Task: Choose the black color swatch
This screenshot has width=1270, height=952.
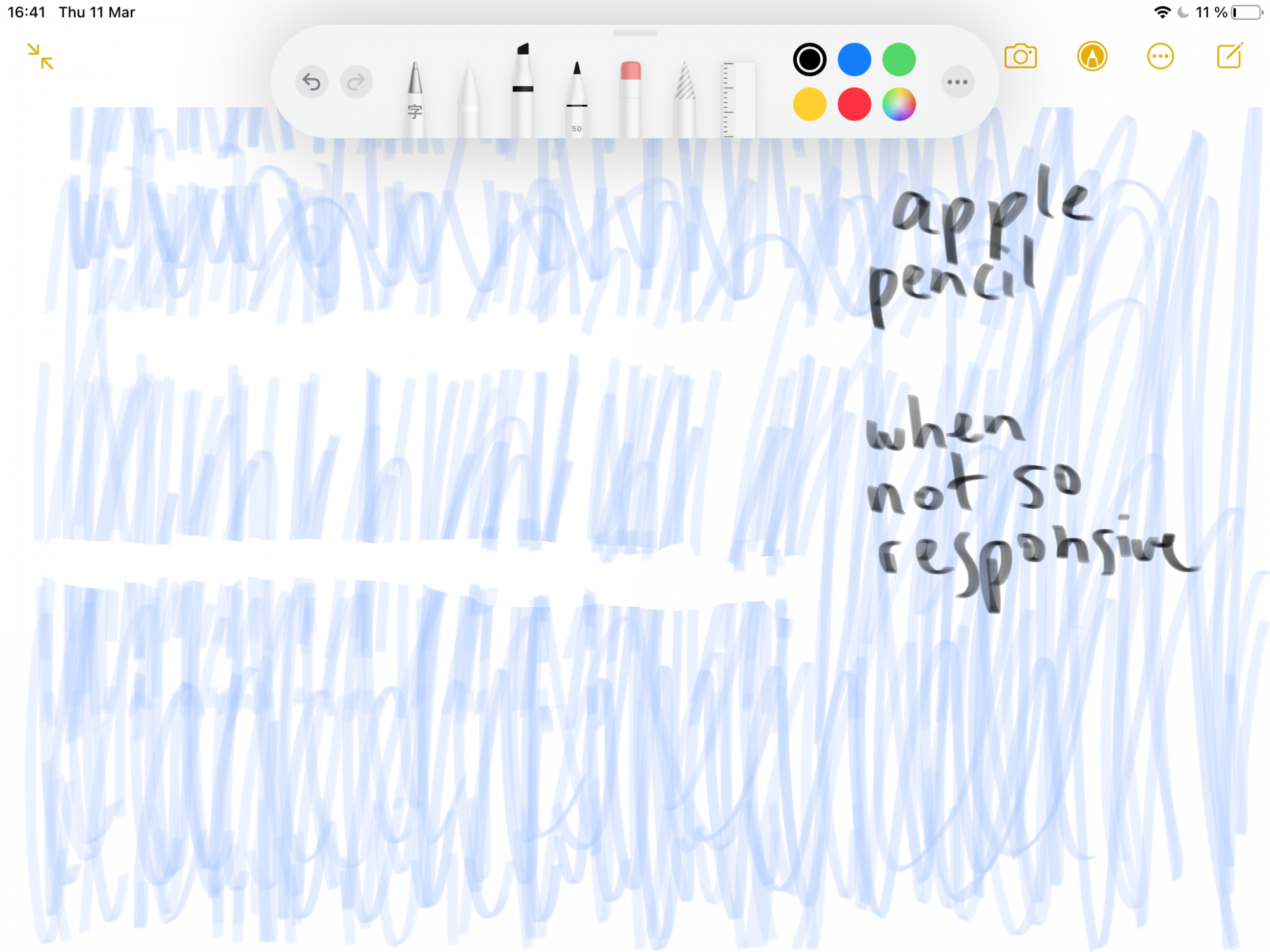Action: tap(810, 60)
